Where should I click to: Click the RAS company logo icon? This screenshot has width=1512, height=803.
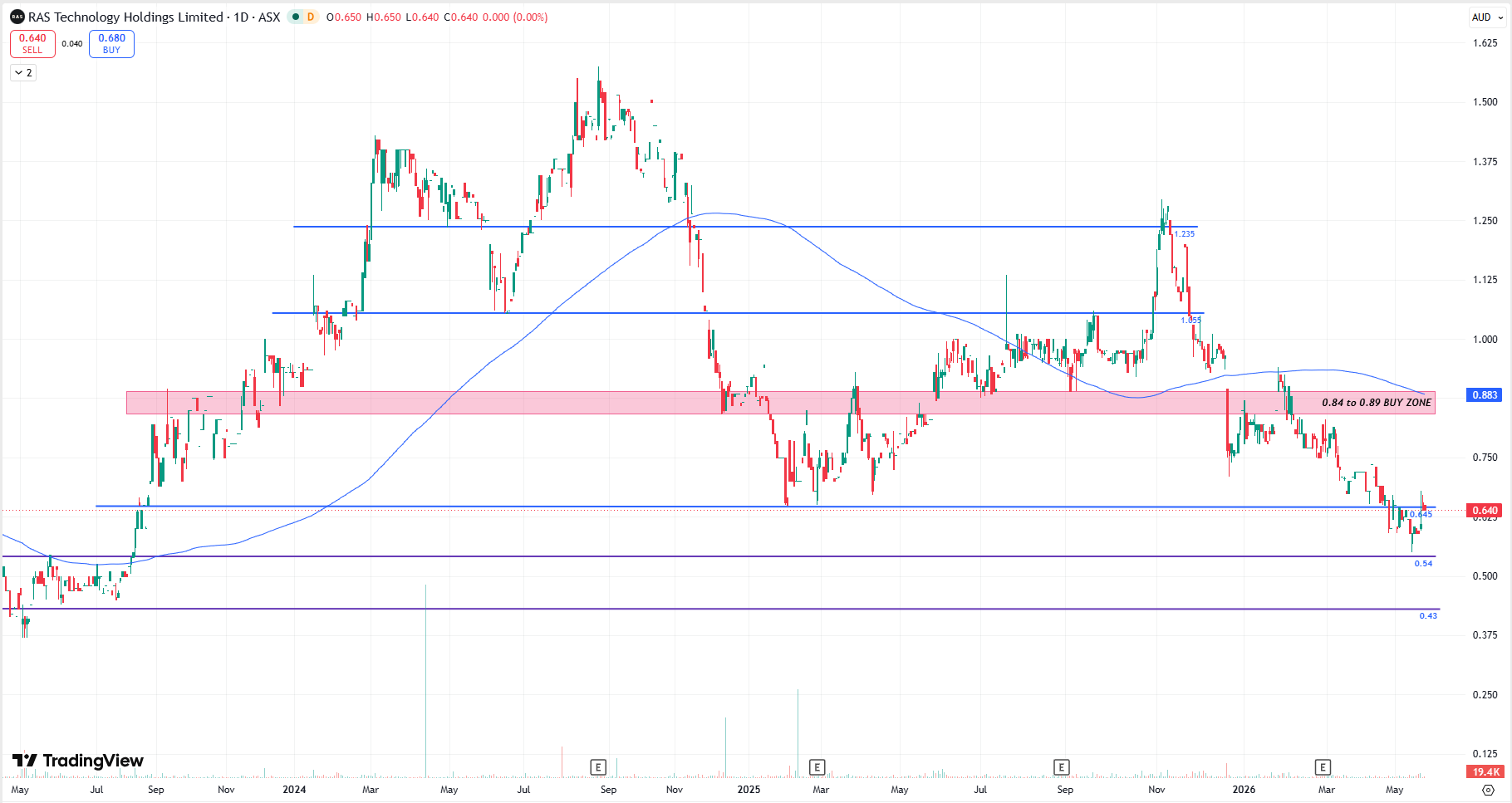click(17, 17)
